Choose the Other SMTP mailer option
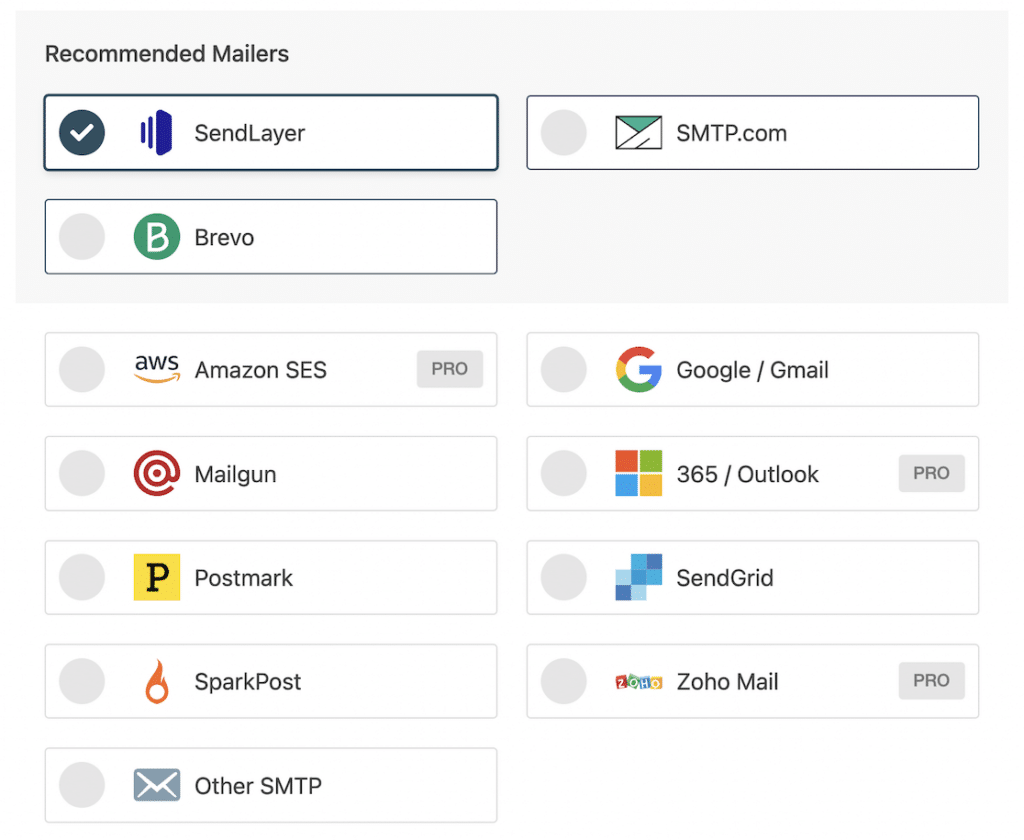Screen dimensions: 1024x840 pyautogui.click(x=81, y=785)
